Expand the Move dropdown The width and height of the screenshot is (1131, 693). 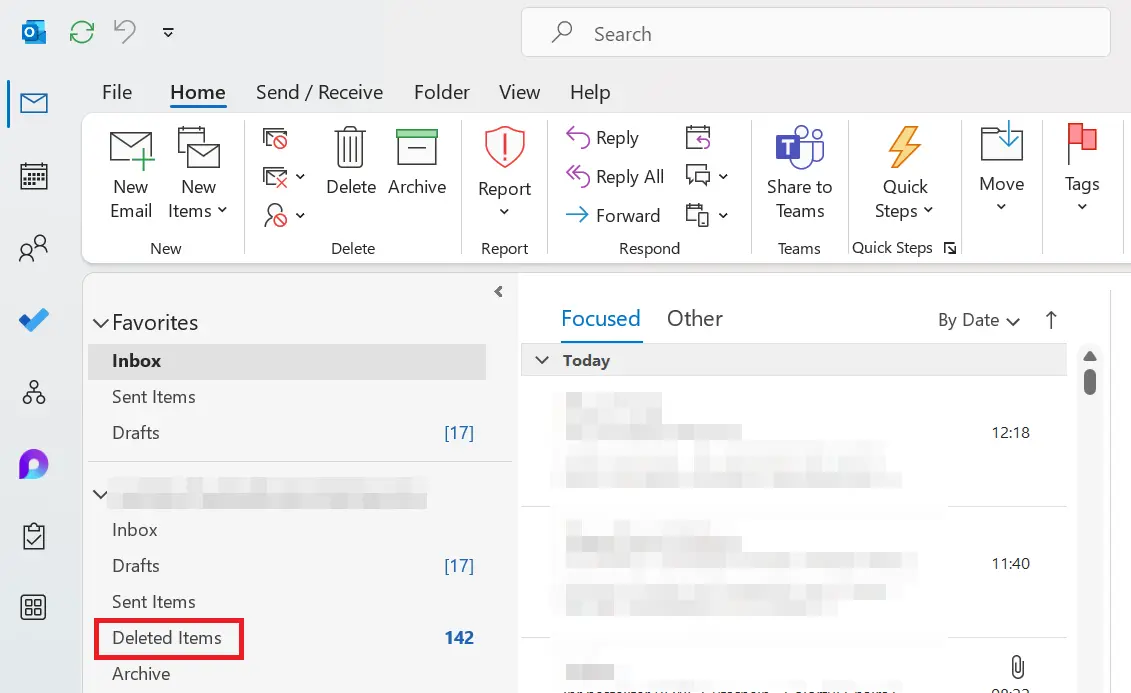pos(1001,207)
